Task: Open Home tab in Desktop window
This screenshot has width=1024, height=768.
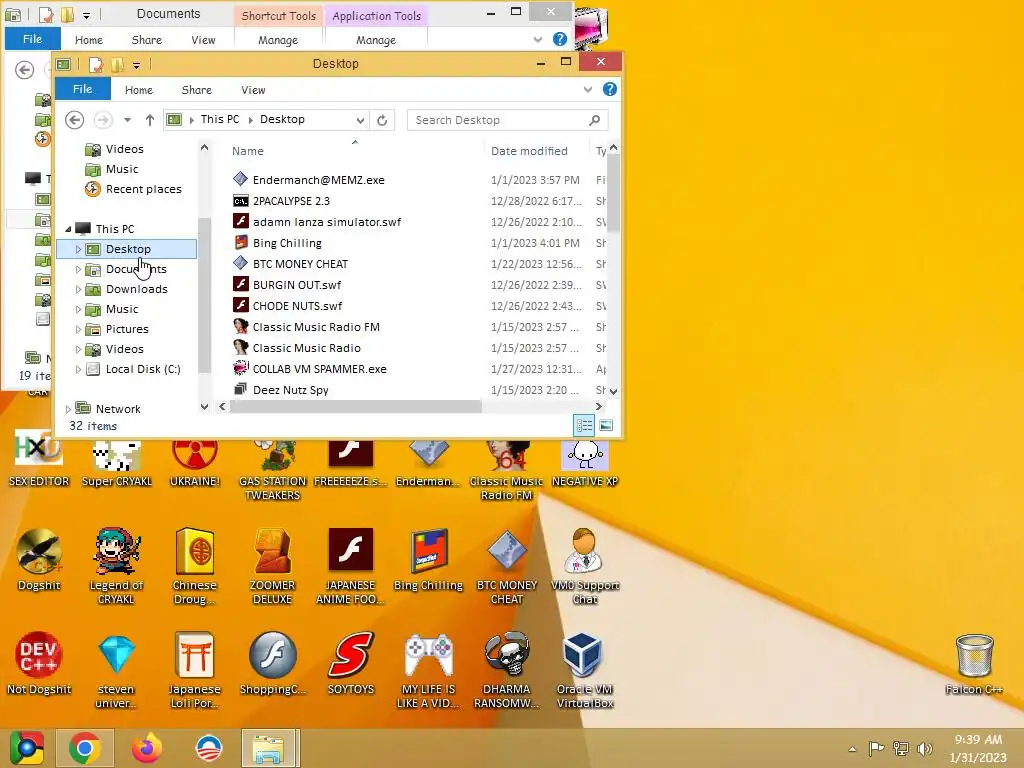Action: [x=138, y=90]
